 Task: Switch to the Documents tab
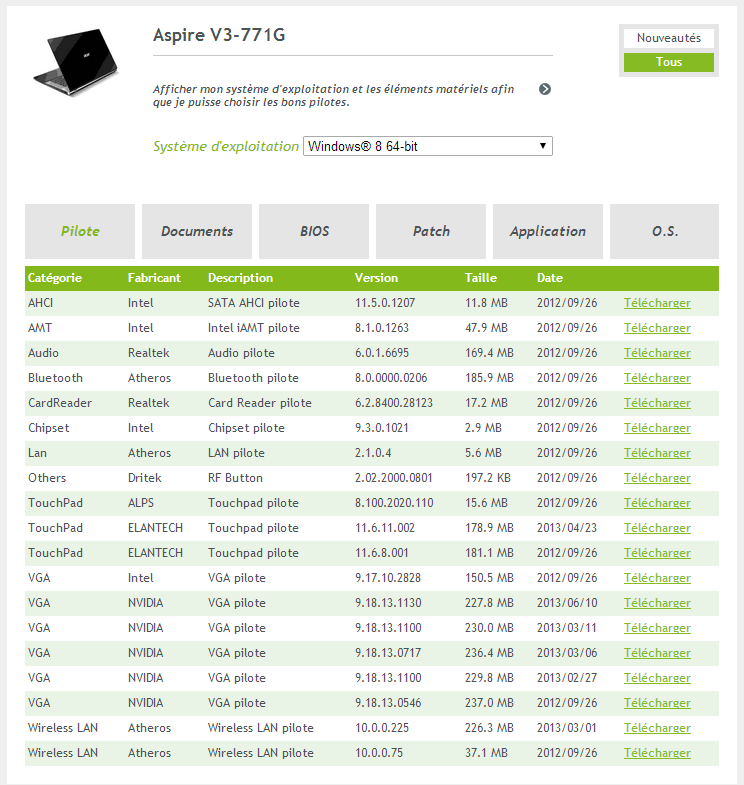tap(197, 231)
